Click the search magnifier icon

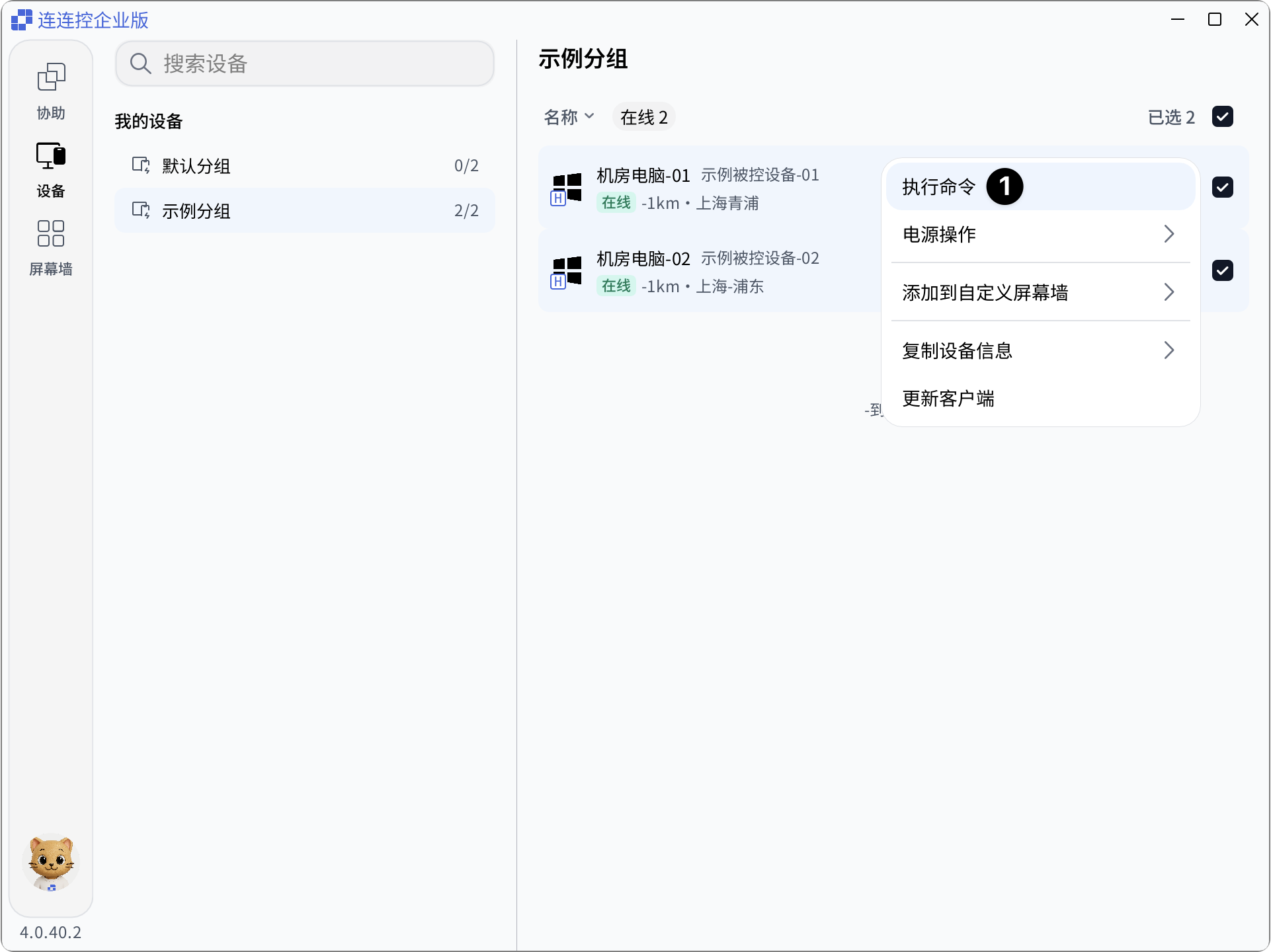(x=140, y=63)
